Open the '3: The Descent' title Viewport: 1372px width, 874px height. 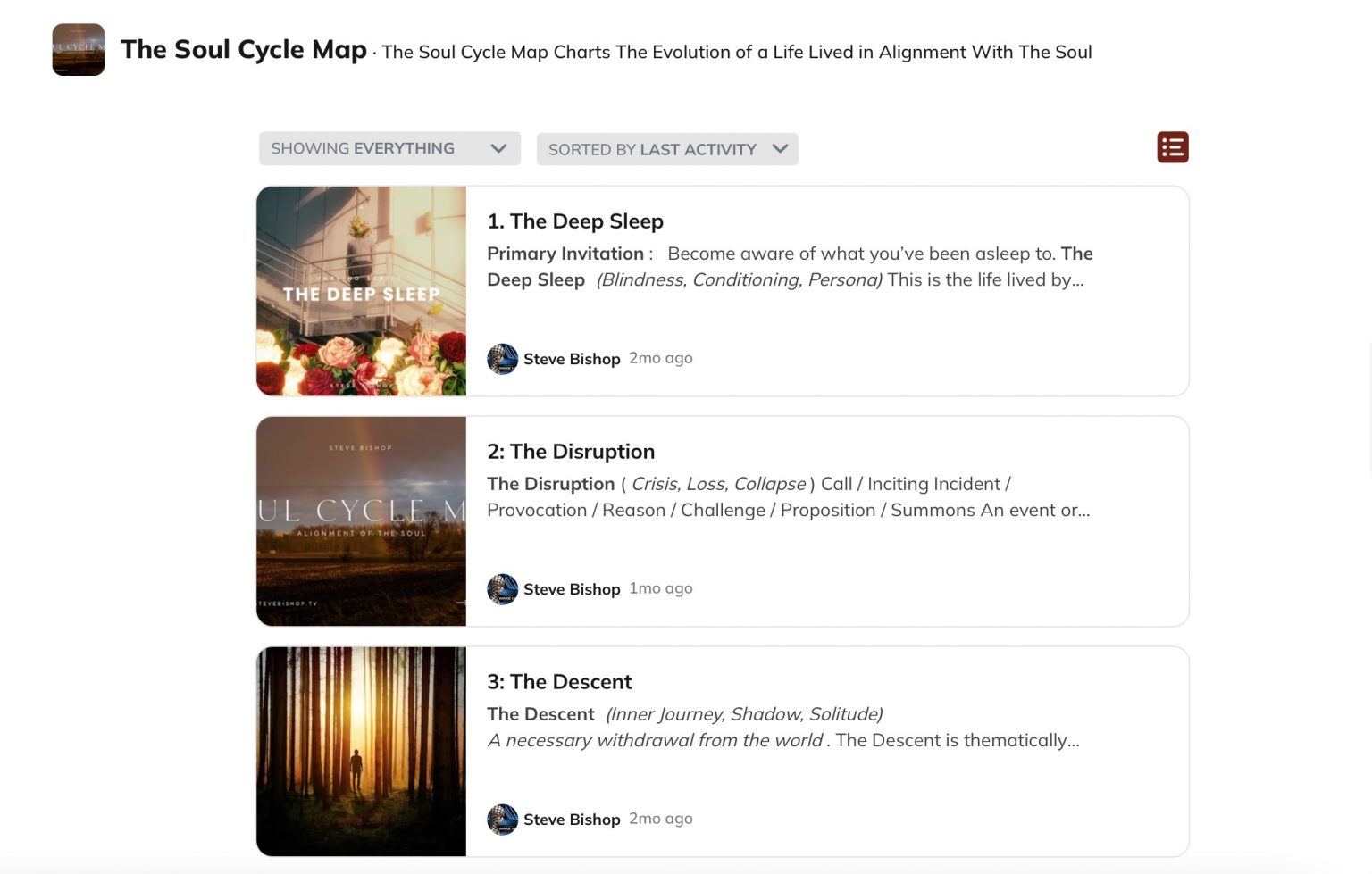[x=559, y=682]
